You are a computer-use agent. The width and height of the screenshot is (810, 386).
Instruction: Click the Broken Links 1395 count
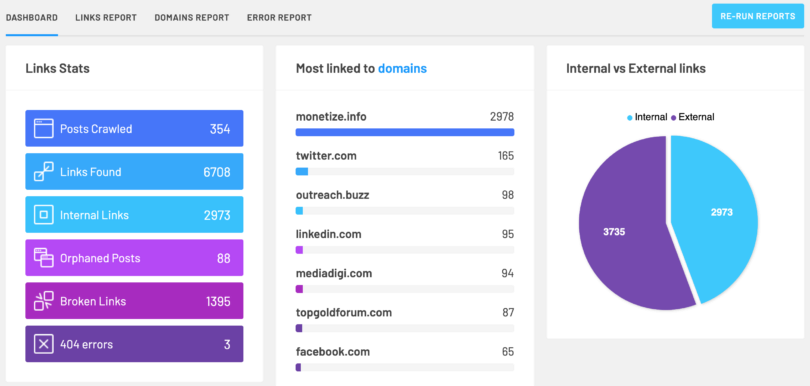pyautogui.click(x=217, y=301)
